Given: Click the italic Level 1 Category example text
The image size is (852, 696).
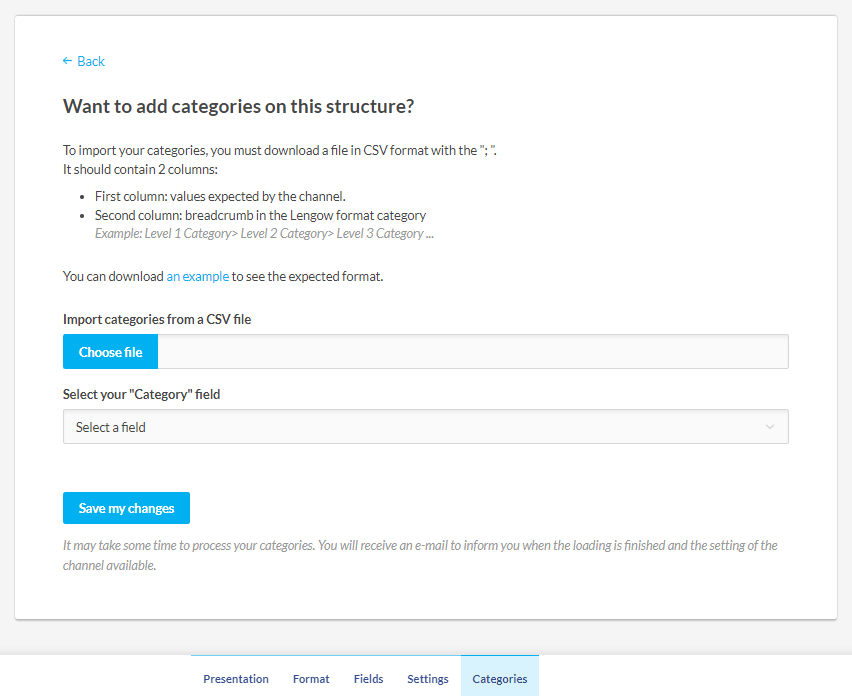Looking at the screenshot, I should [x=264, y=234].
